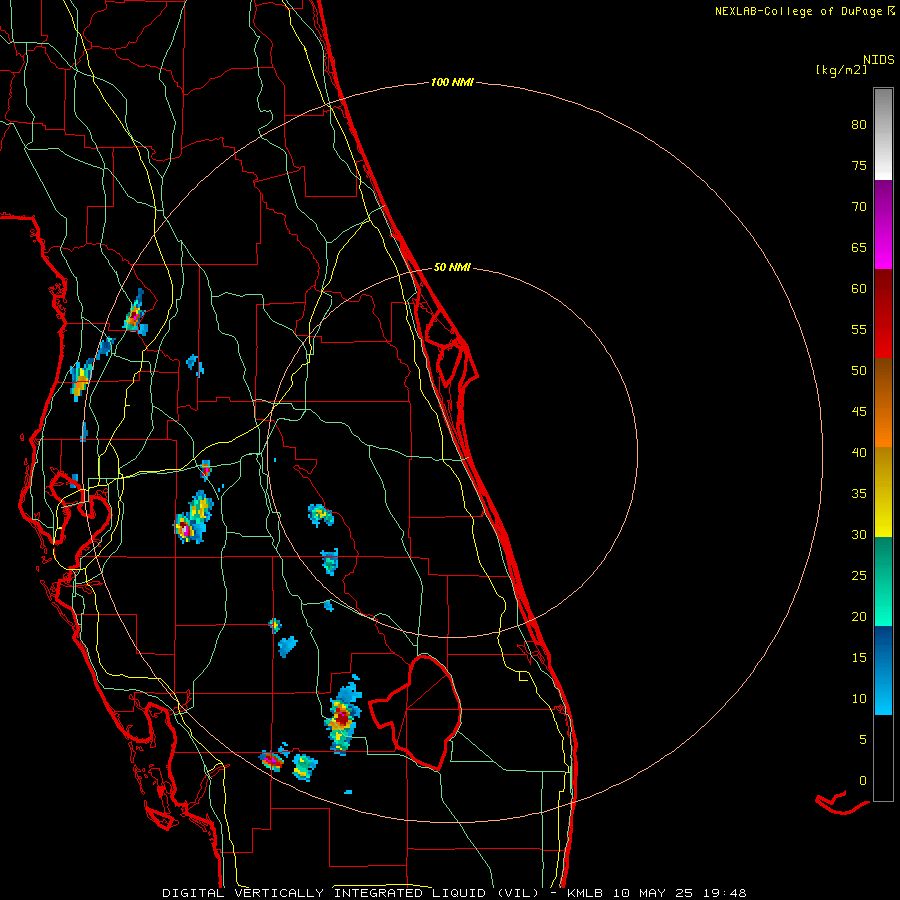Click the 80 value on the scale
This screenshot has width=900, height=900.
click(x=859, y=125)
